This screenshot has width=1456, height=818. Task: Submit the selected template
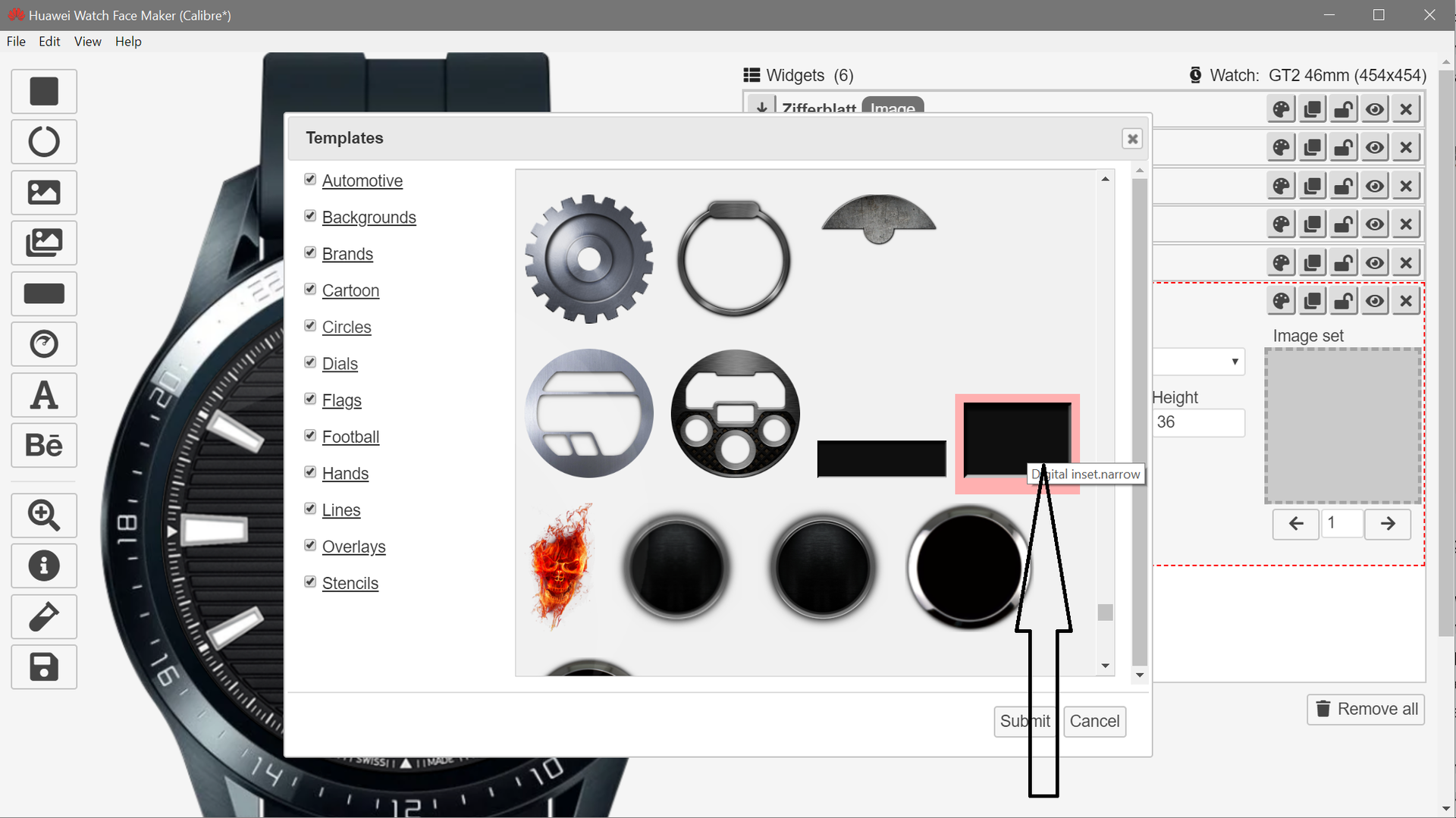(1025, 721)
